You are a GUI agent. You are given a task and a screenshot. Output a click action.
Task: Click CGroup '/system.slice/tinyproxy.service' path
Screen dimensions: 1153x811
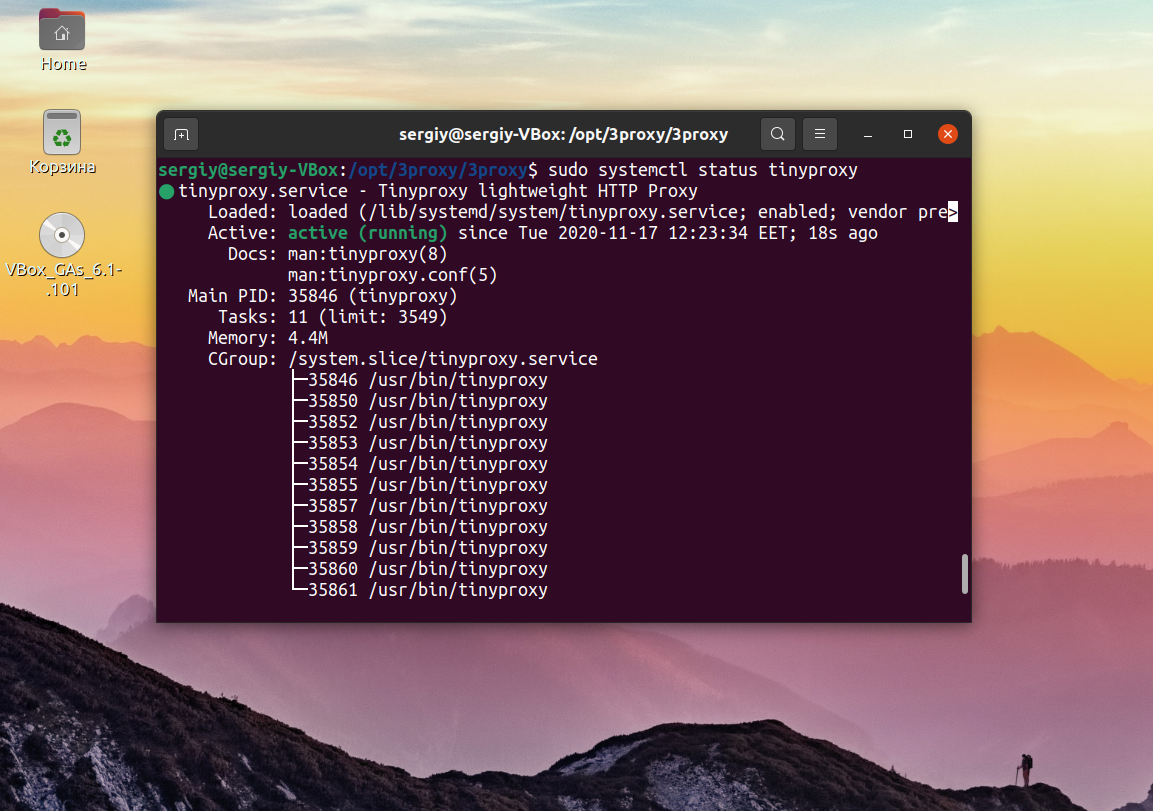pos(443,359)
